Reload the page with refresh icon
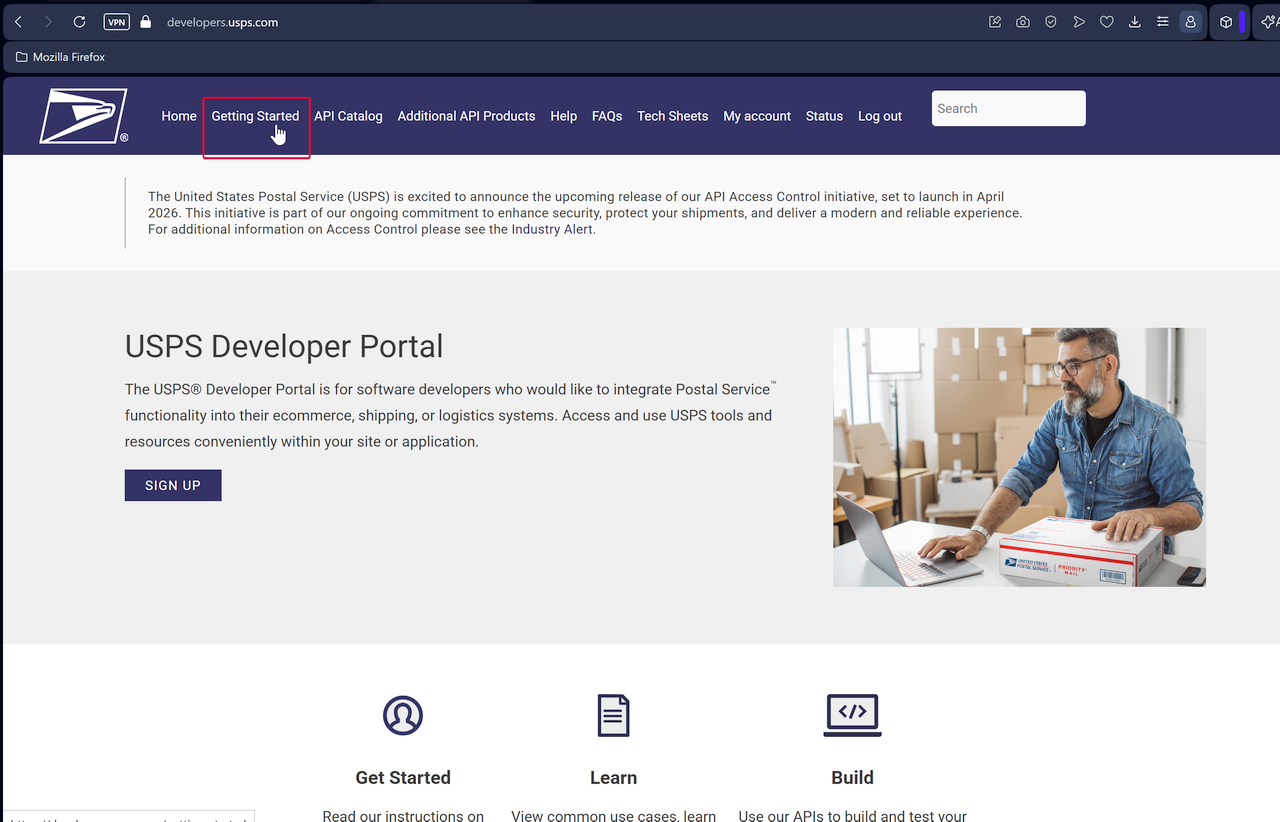 (x=80, y=22)
